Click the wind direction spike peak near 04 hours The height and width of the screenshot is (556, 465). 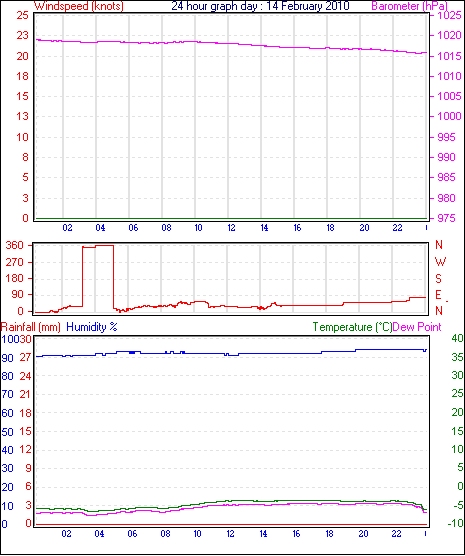(x=104, y=245)
